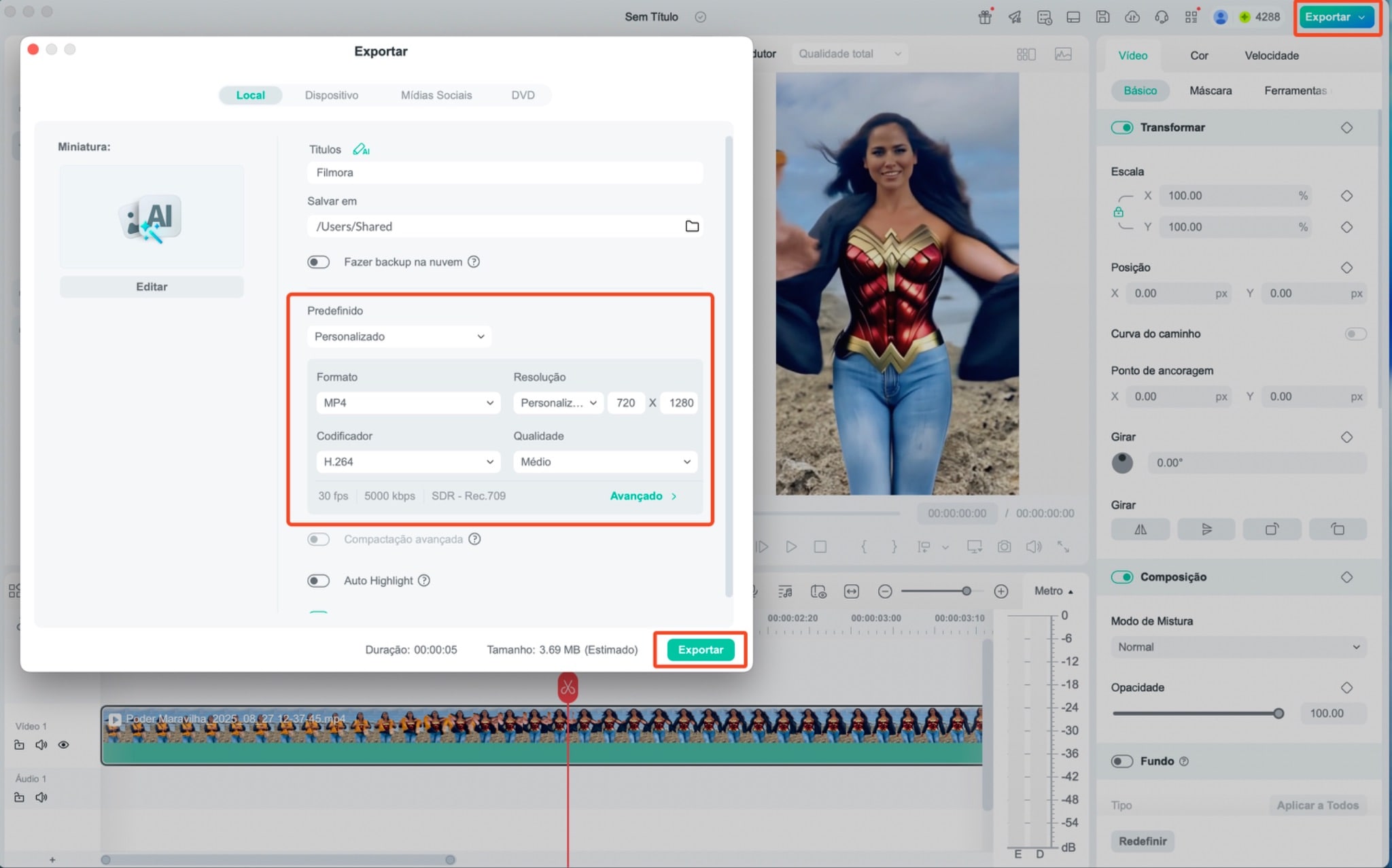Toggle the scale aspect ratio lock
The width and height of the screenshot is (1392, 868).
[1118, 212]
